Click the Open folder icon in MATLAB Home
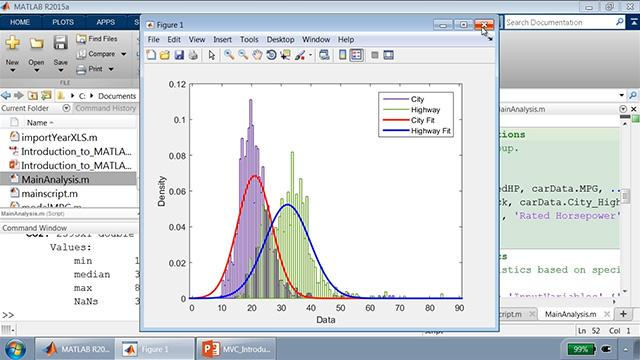Viewport: 640px width, 360px height. tap(36, 42)
